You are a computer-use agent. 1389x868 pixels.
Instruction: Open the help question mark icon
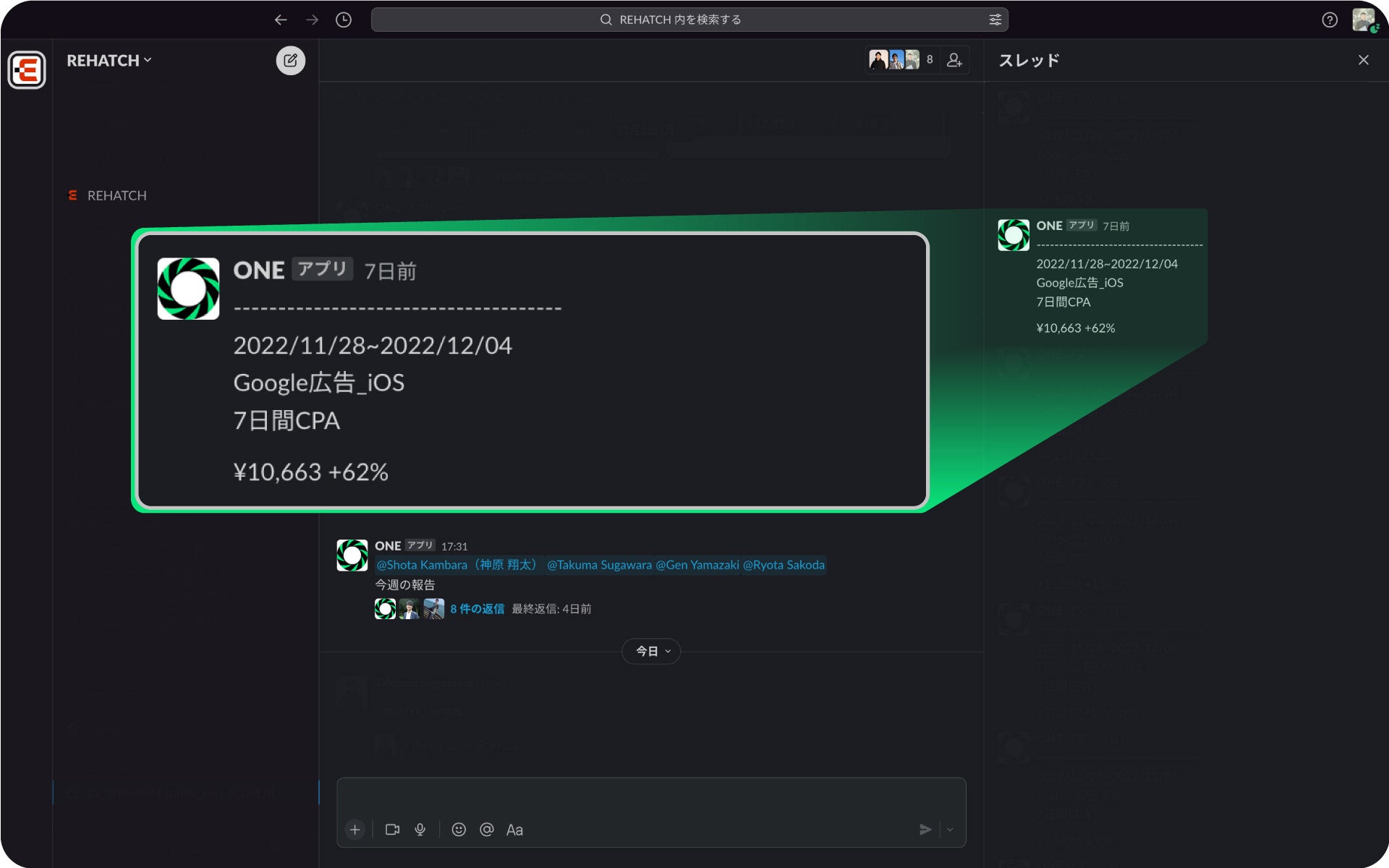(x=1330, y=20)
